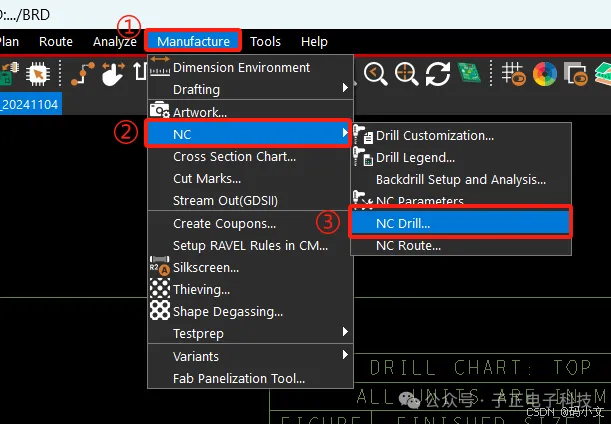Open the Route menu

[56, 41]
